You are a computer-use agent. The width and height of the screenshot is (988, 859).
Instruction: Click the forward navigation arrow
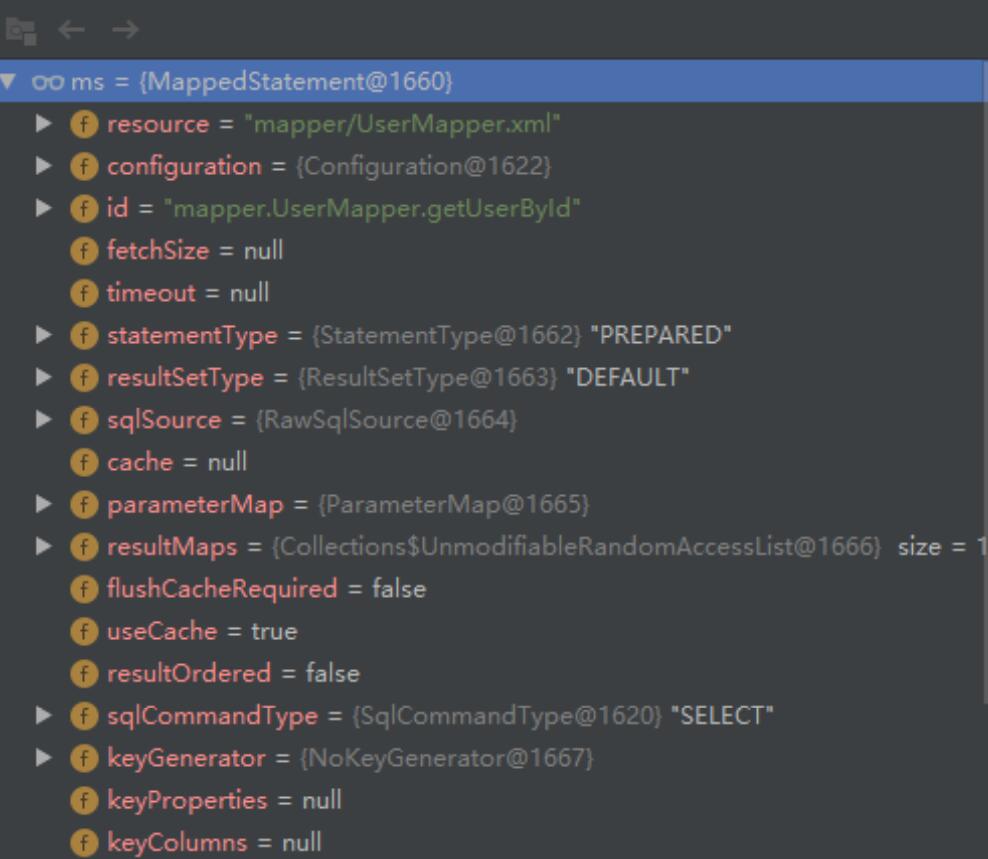click(x=124, y=30)
